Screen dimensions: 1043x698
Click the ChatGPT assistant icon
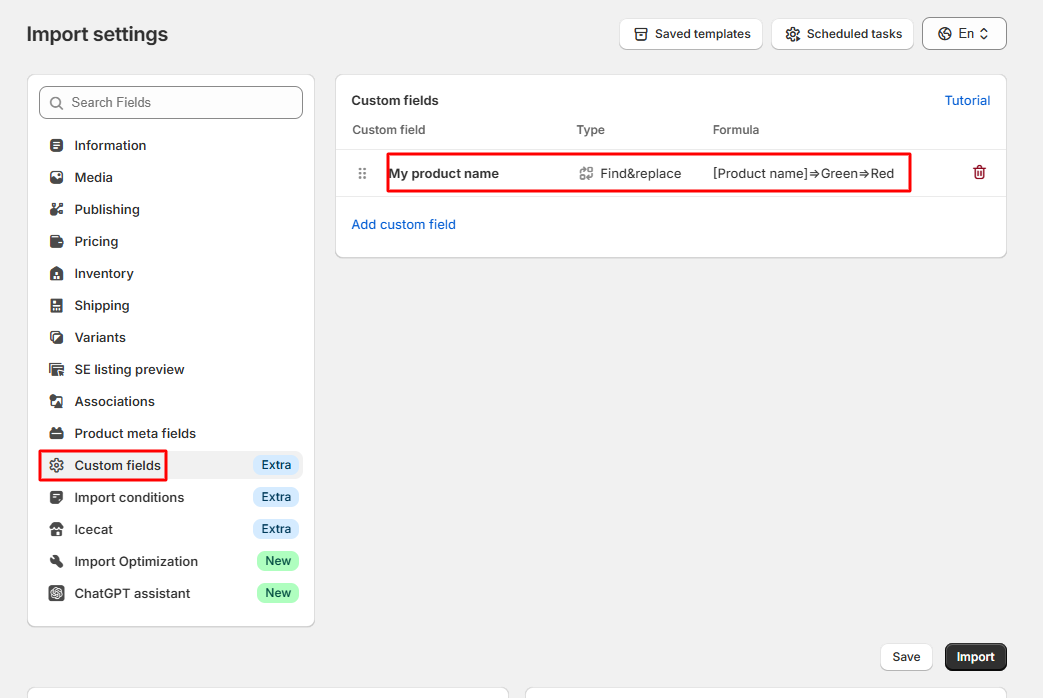57,593
